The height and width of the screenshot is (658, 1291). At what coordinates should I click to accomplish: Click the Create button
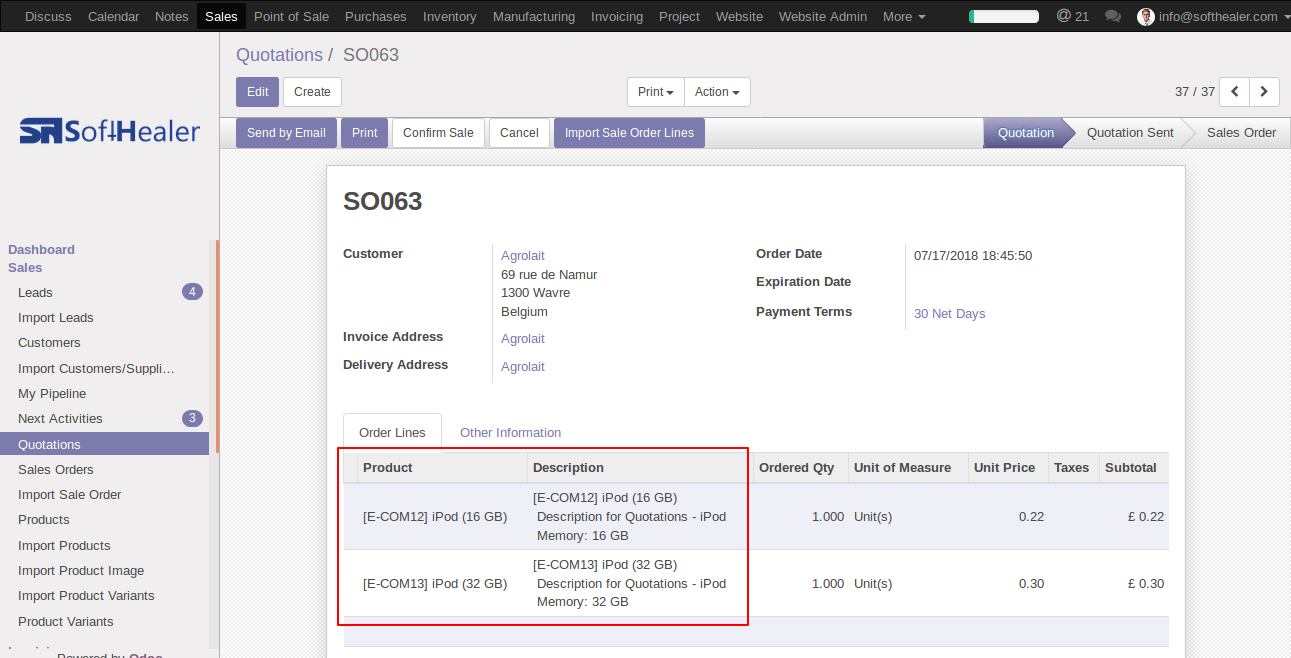(x=312, y=92)
